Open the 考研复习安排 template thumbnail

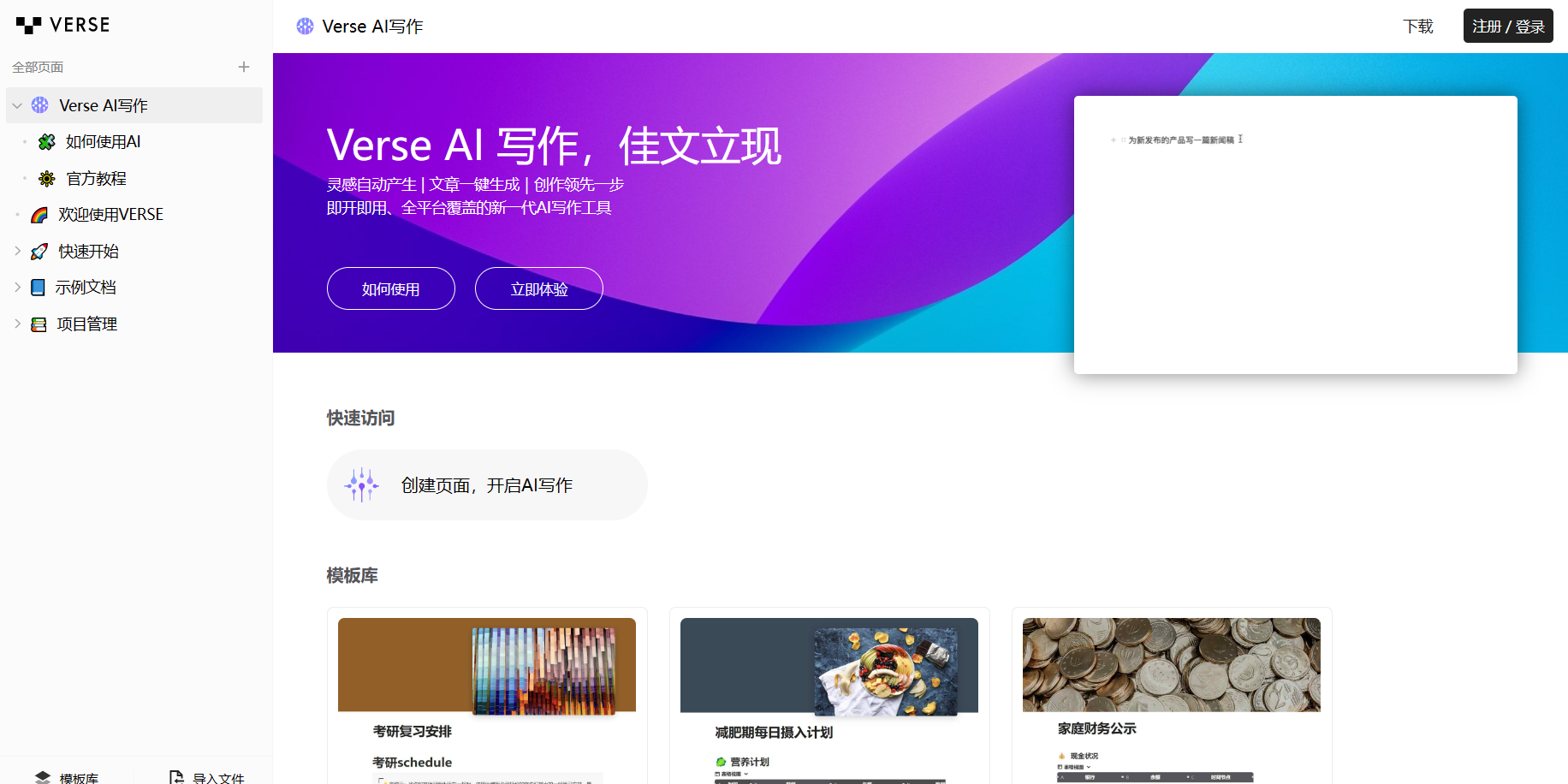click(487, 665)
